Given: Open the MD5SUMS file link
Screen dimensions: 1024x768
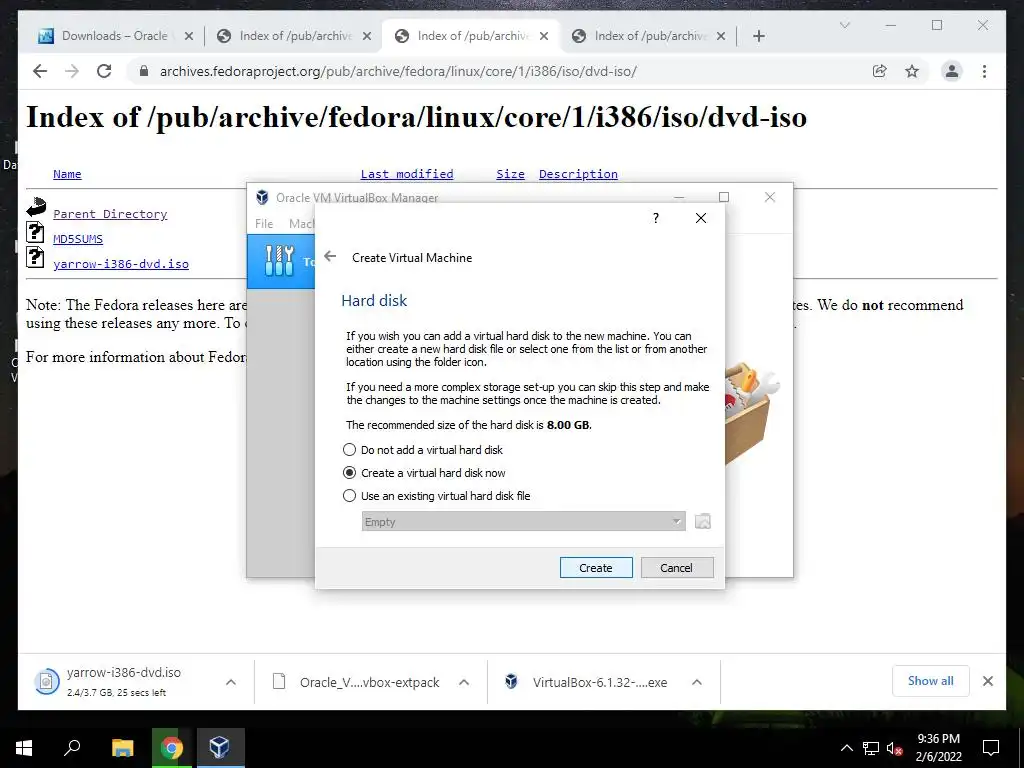Looking at the screenshot, I should pos(78,238).
